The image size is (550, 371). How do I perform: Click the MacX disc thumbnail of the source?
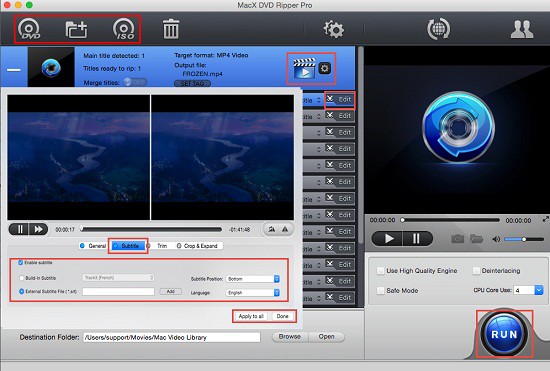[51, 67]
